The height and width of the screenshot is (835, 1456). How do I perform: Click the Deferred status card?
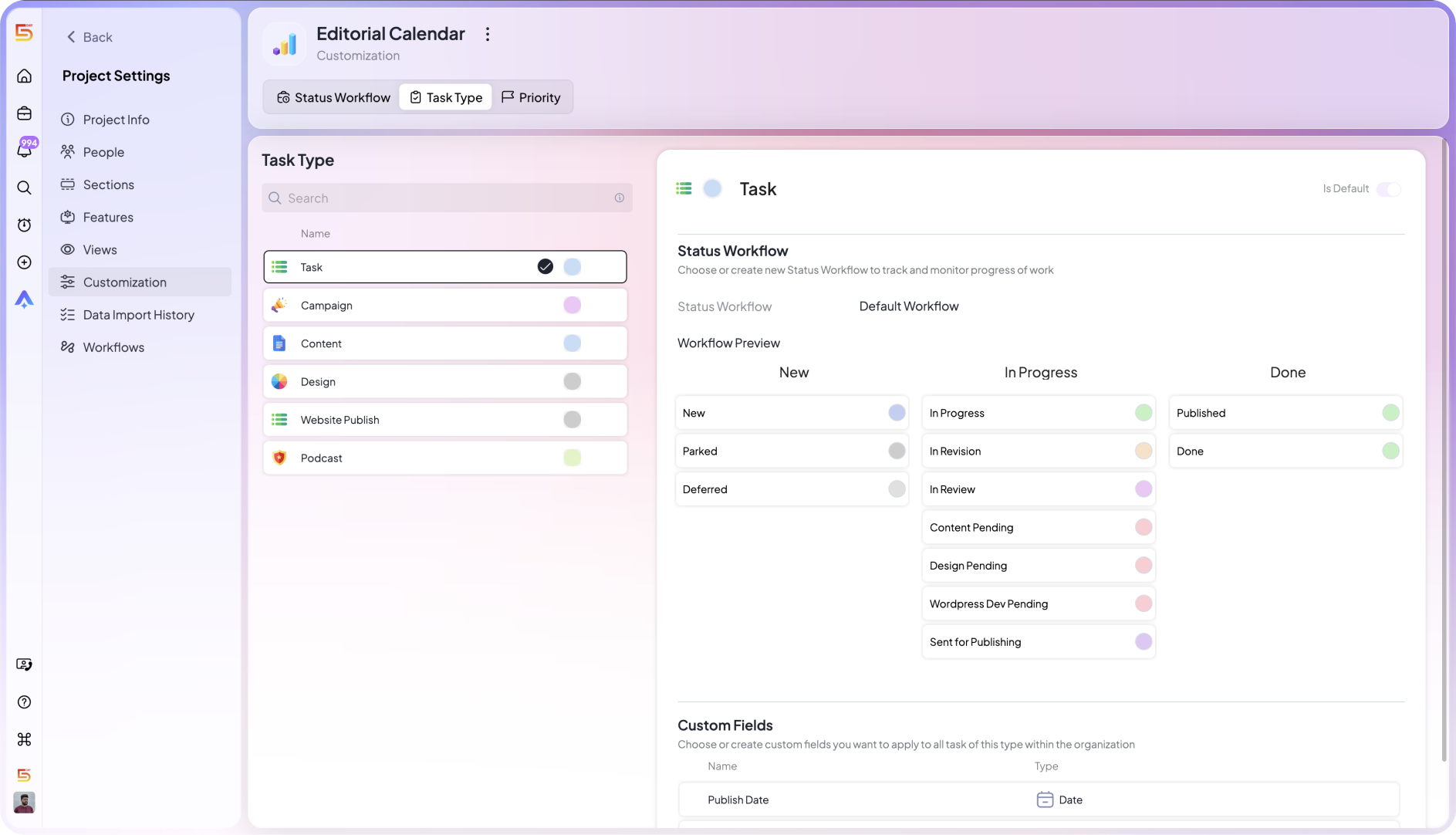792,489
